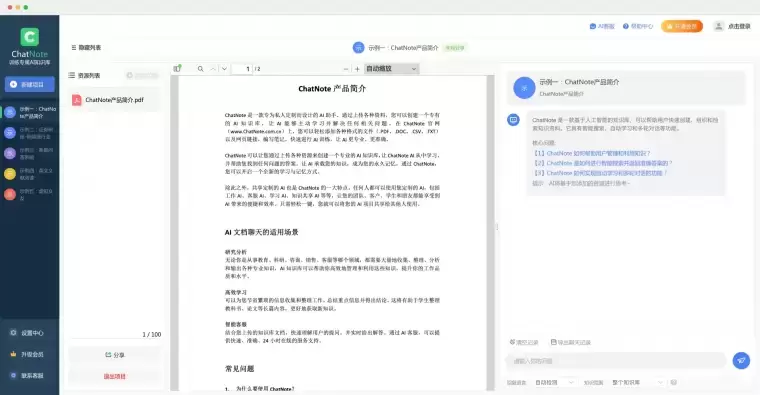Image resolution: width=760 pixels, height=395 pixels.
Task: Click the orange membership button at top
Action: 681,26
